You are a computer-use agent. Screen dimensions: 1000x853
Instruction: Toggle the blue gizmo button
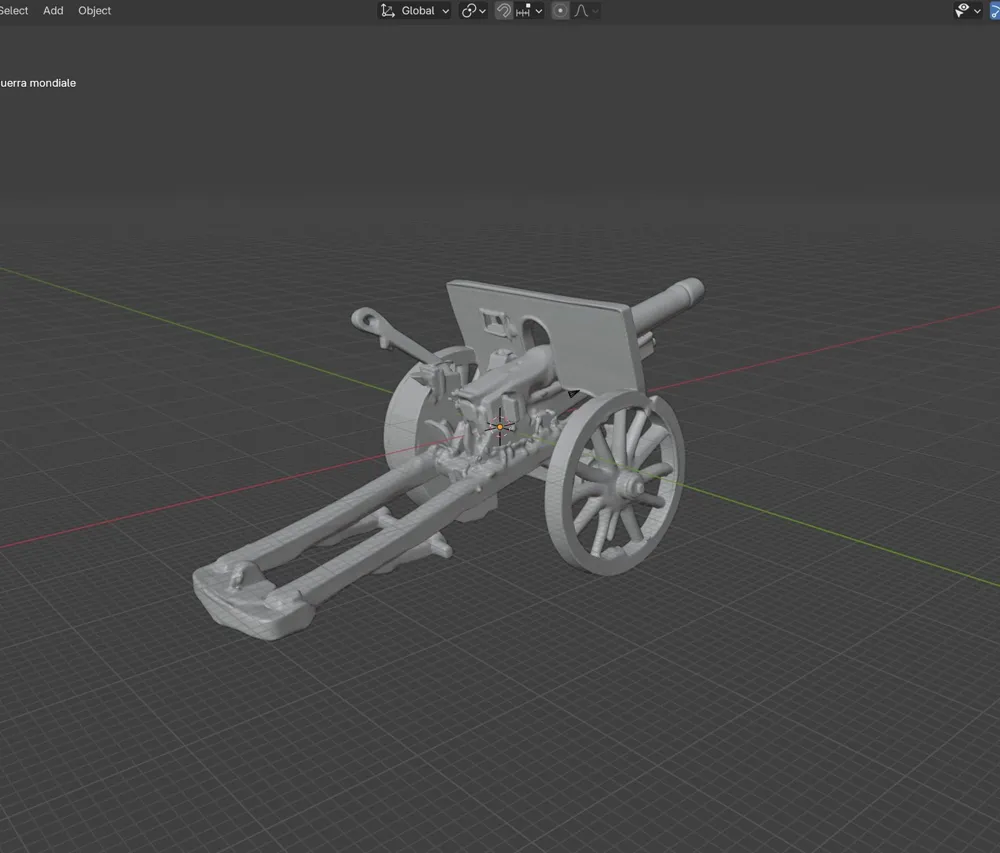pos(995,11)
